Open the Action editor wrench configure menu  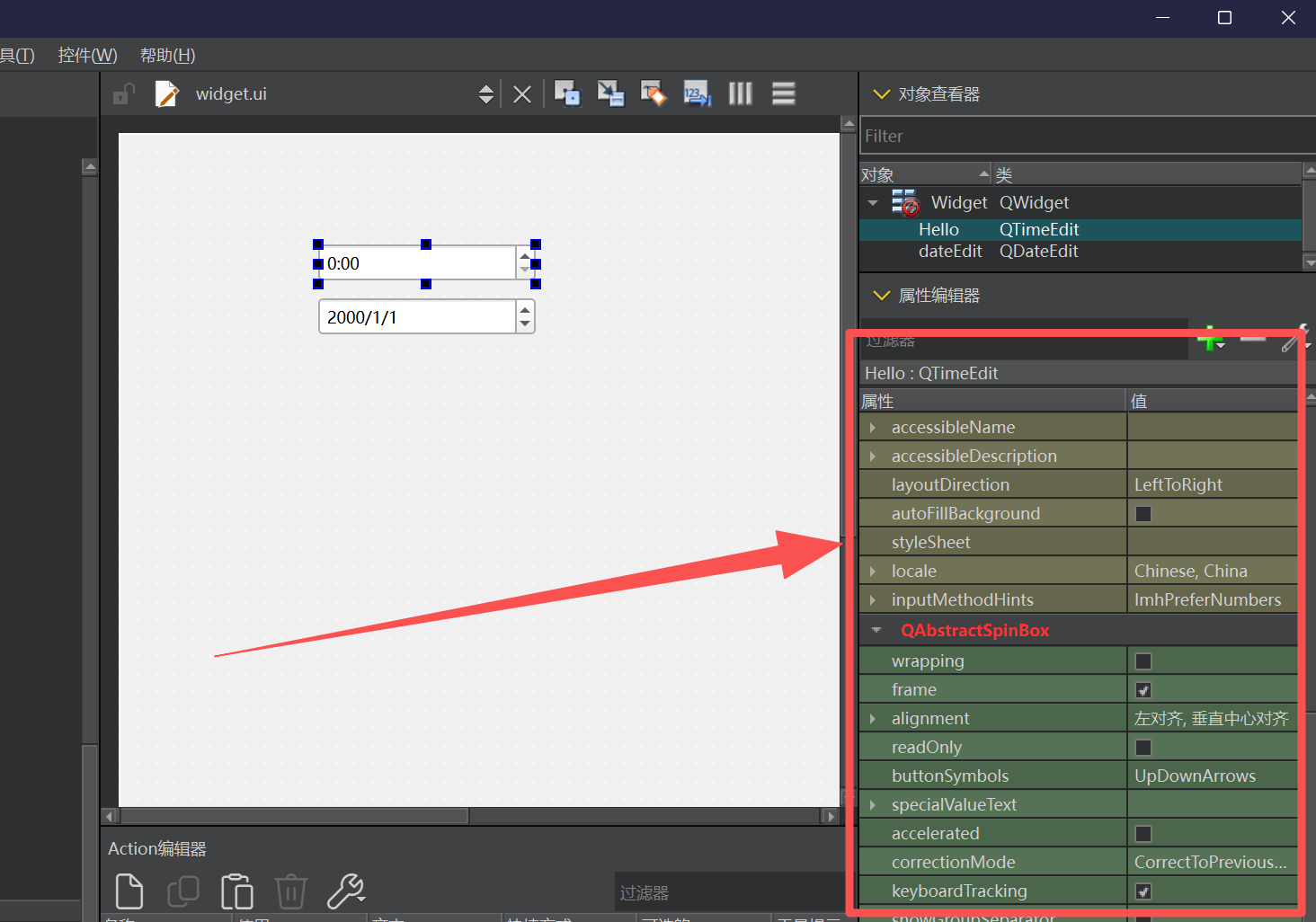point(345,891)
